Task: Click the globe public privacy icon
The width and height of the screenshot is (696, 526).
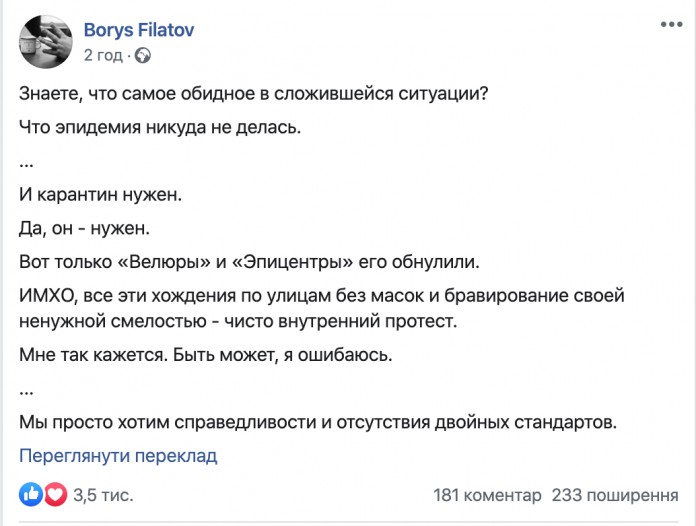Action: click(142, 55)
